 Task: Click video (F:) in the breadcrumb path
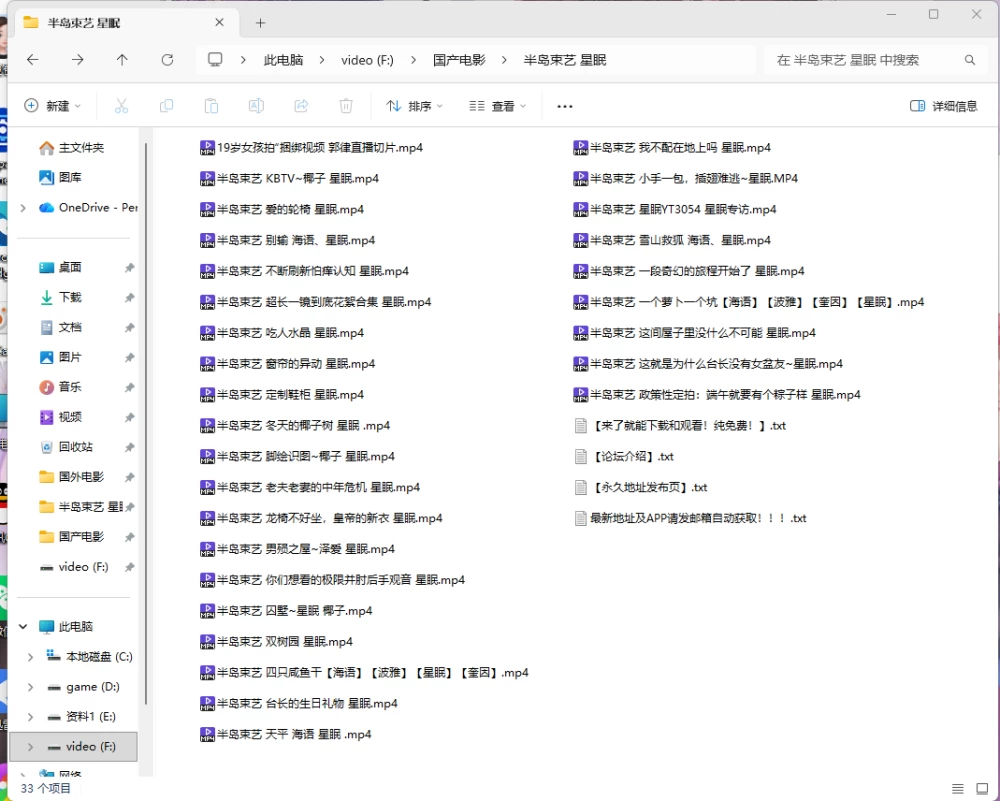367,60
